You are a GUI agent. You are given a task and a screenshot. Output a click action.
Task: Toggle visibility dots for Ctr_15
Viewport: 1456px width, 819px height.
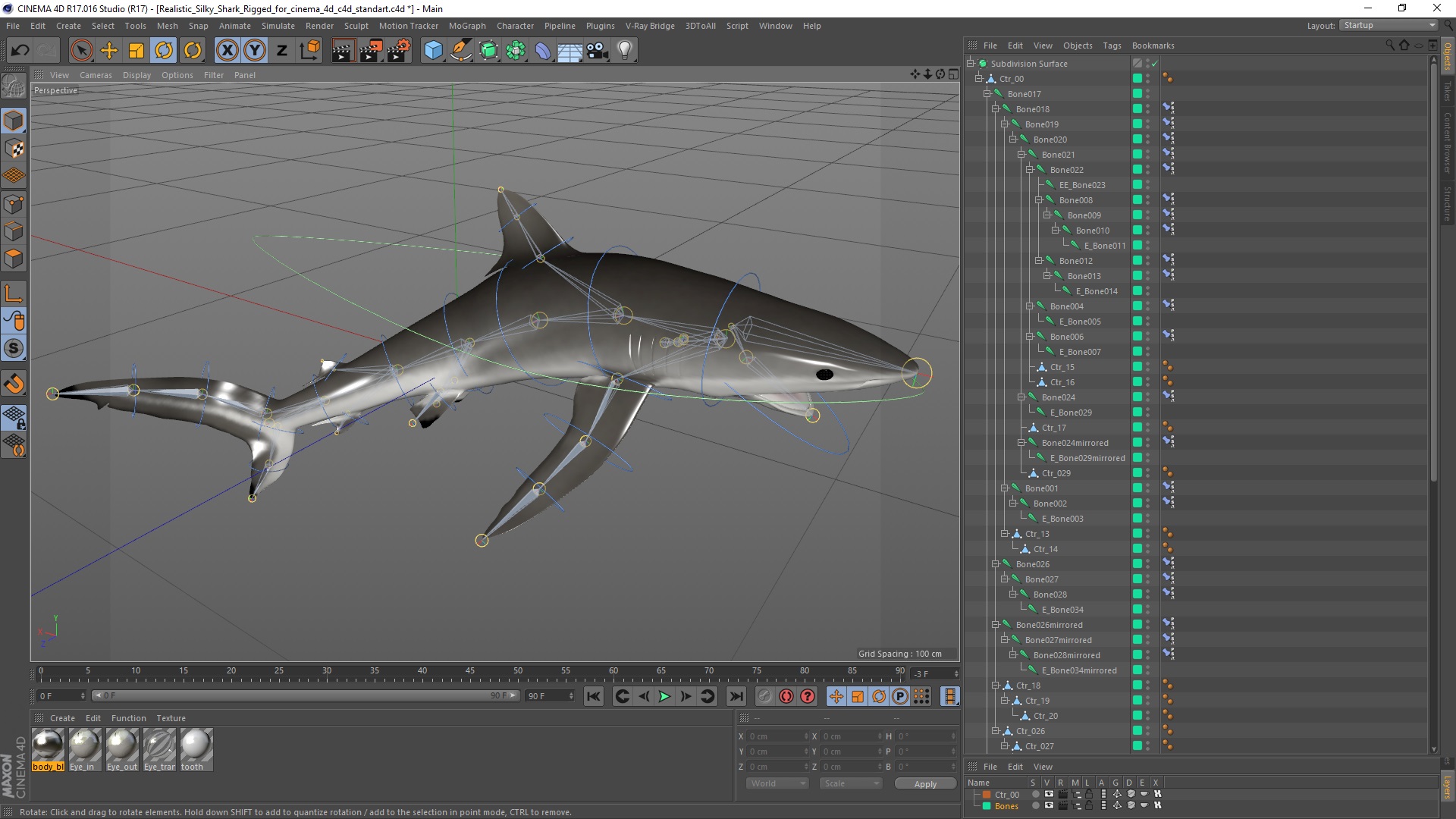[x=1147, y=366]
